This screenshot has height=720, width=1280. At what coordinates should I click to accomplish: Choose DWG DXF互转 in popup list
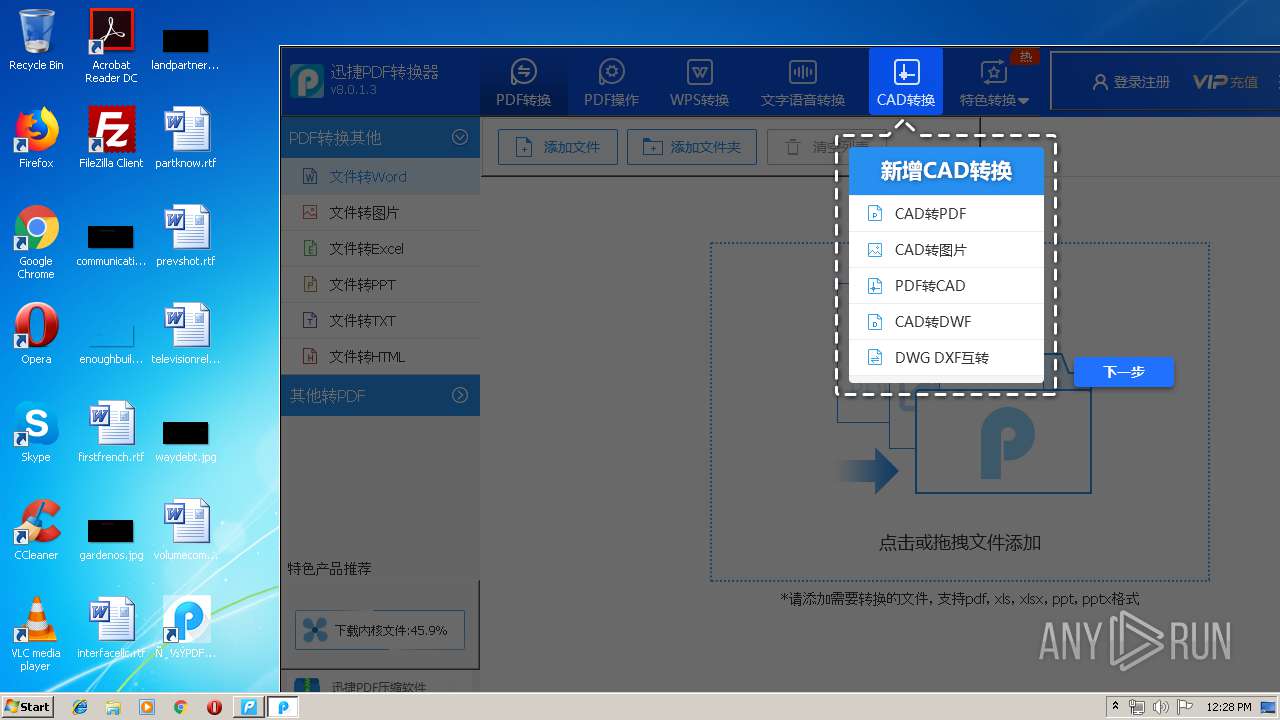pyautogui.click(x=946, y=357)
